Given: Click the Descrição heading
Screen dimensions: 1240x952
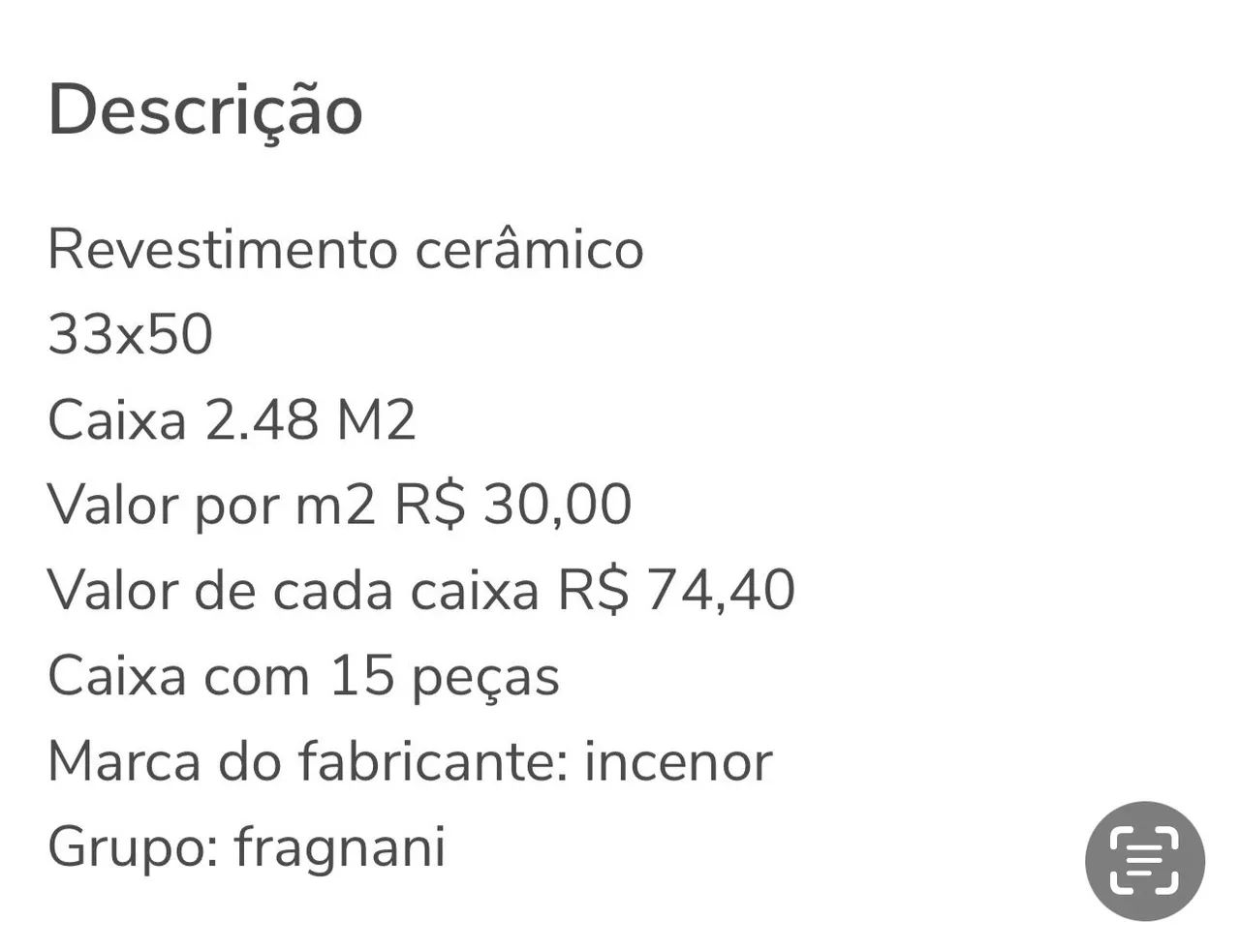Looking at the screenshot, I should coord(206,109).
